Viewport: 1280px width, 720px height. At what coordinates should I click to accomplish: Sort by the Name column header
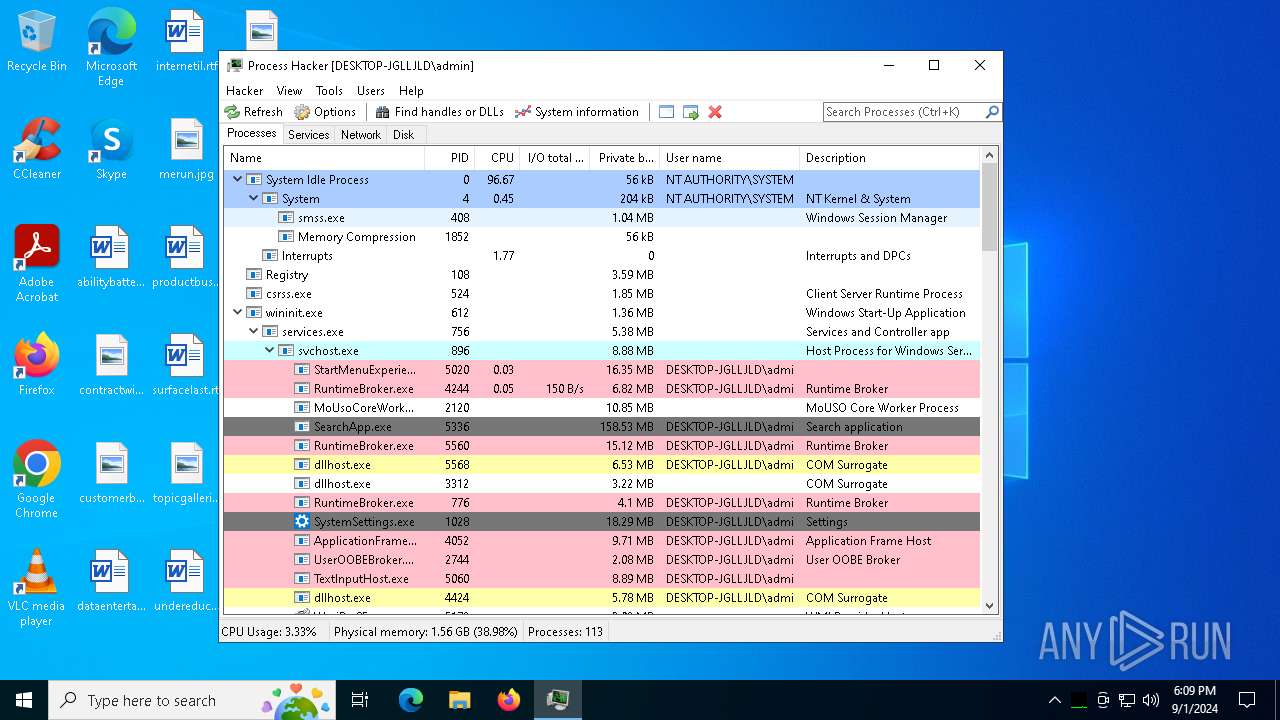[x=324, y=158]
